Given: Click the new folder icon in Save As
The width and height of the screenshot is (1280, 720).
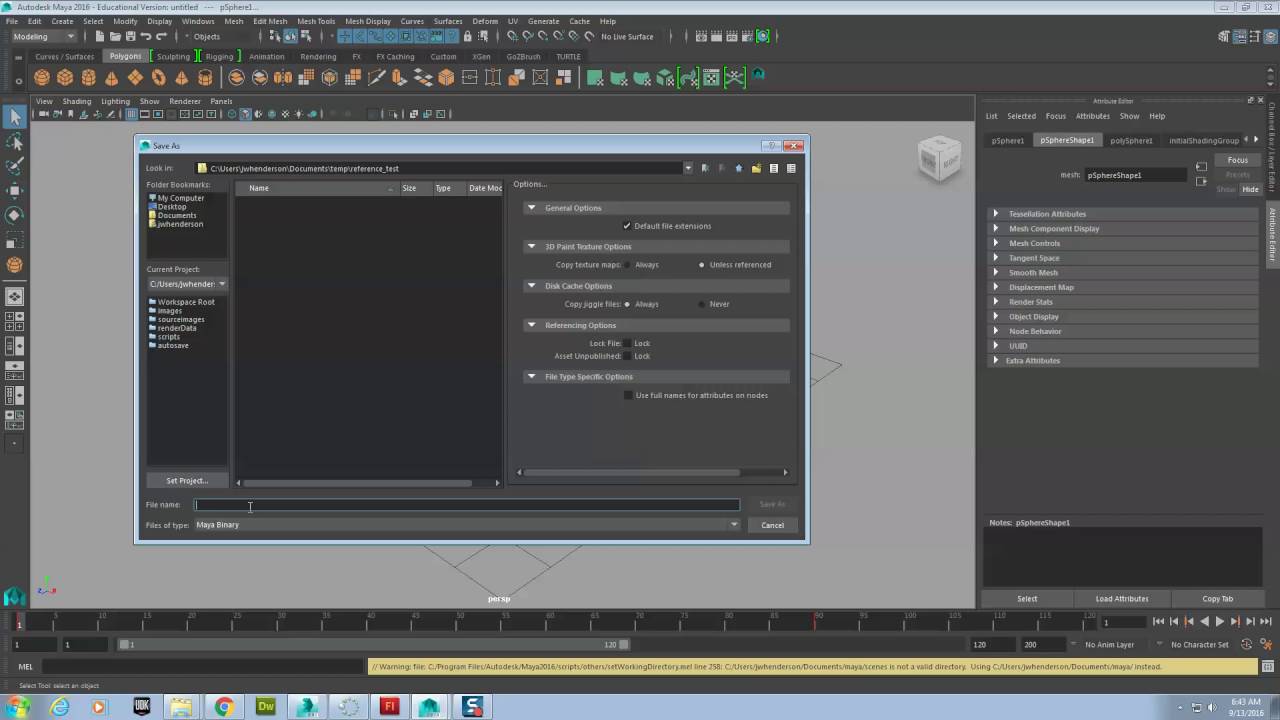Looking at the screenshot, I should pos(756,168).
